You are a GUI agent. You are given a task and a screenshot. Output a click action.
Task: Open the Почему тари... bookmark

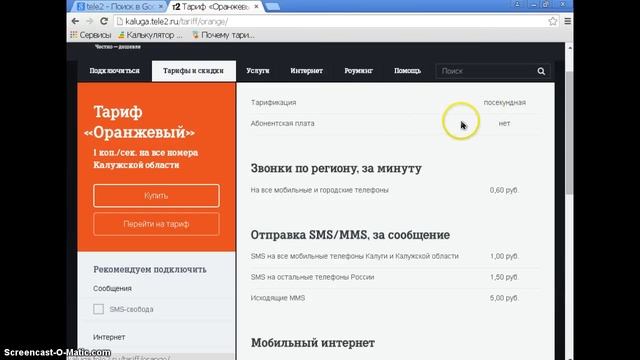pyautogui.click(x=223, y=35)
